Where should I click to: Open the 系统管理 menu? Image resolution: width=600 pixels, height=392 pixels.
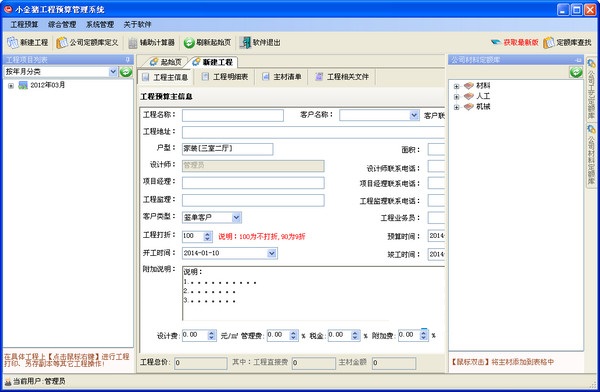coord(100,24)
